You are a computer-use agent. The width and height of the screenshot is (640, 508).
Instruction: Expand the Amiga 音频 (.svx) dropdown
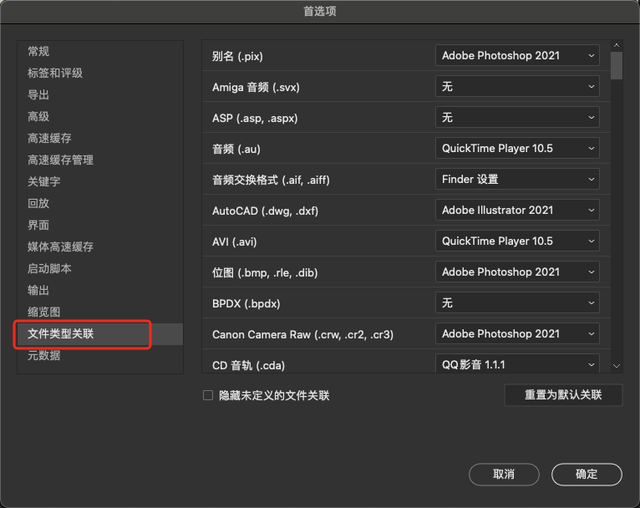click(517, 87)
